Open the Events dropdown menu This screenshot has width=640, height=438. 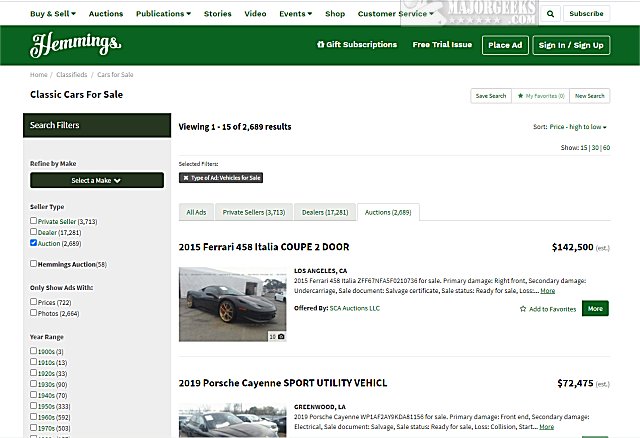pyautogui.click(x=296, y=14)
